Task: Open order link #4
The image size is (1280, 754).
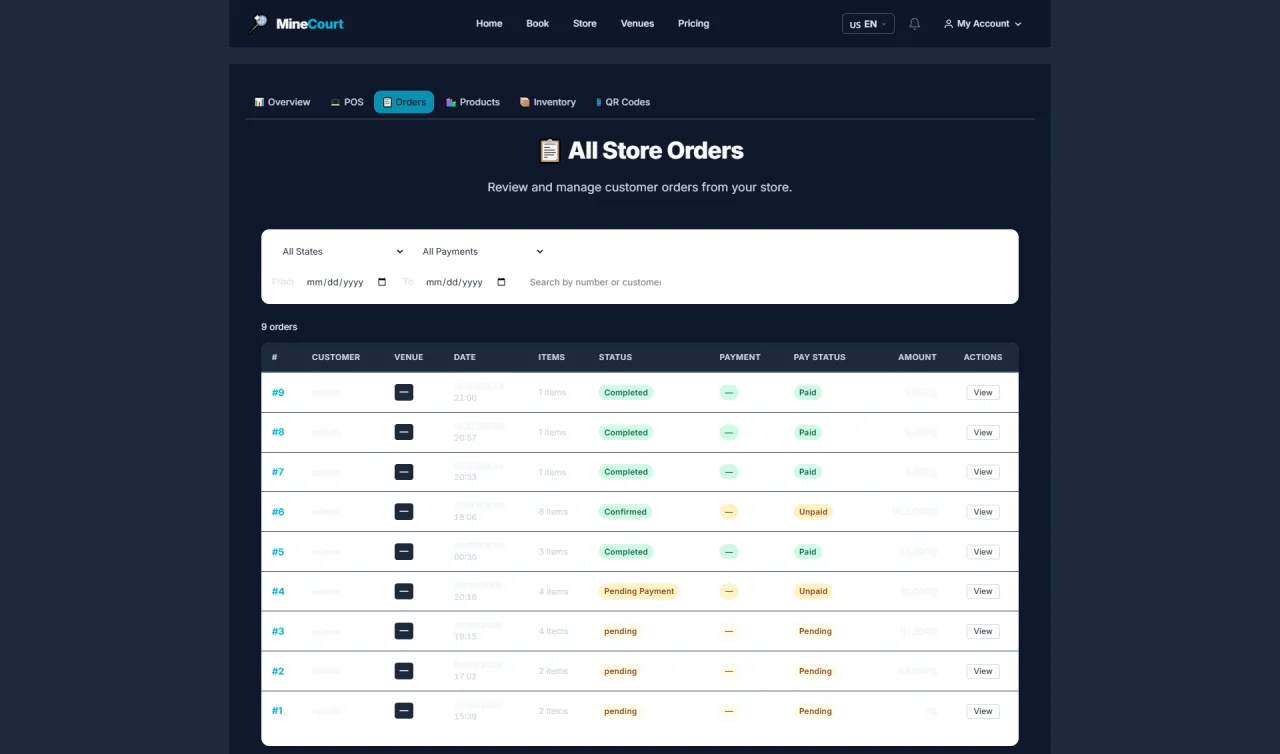Action: pos(278,591)
